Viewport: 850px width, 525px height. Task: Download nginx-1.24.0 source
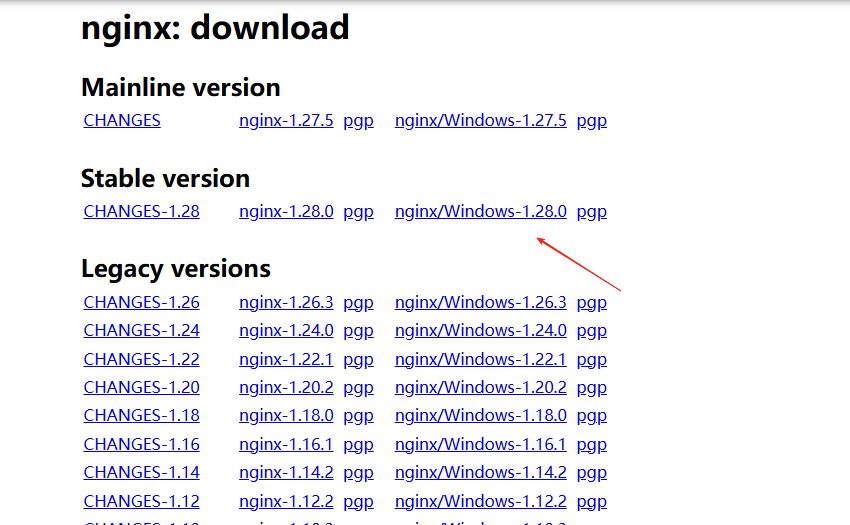click(x=286, y=330)
